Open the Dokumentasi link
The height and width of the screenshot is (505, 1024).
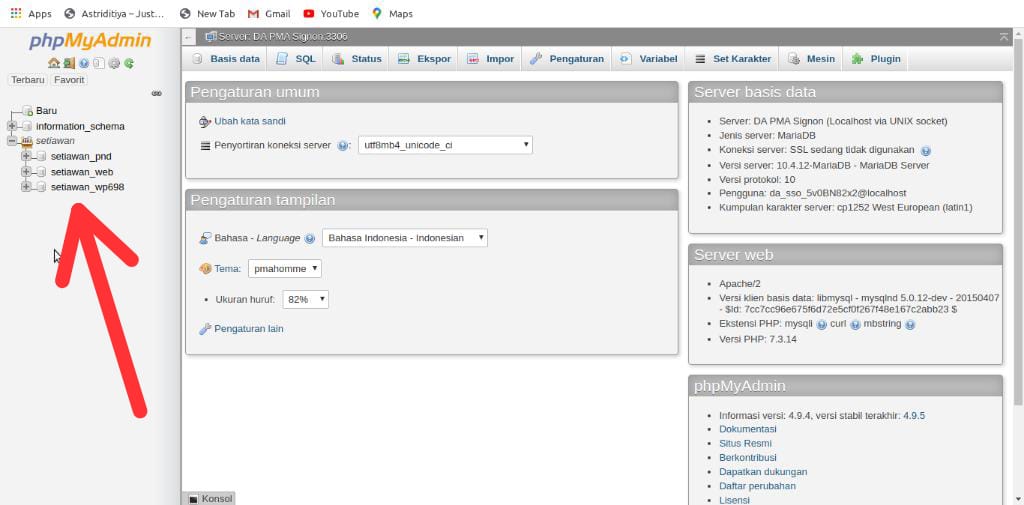tap(748, 429)
